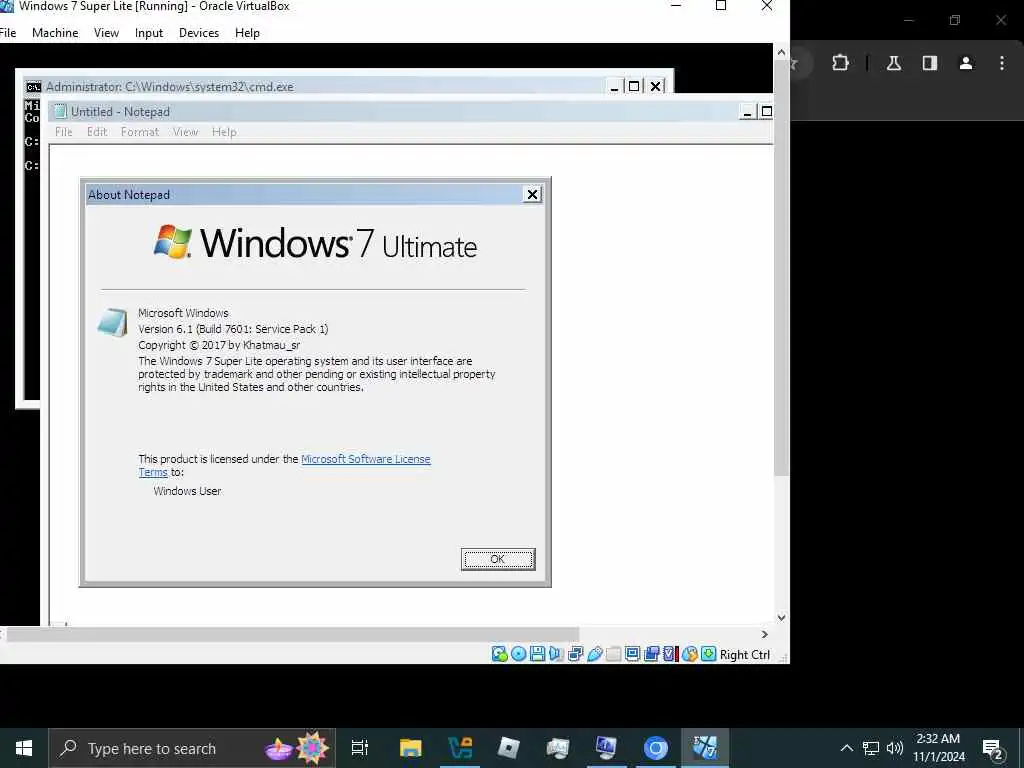Open the display settings monitor icon
Viewport: 1024px width, 768px height.
click(x=632, y=654)
